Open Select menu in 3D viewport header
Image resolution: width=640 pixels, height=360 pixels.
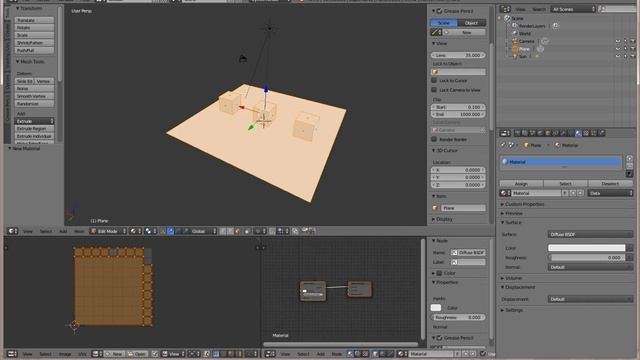pyautogui.click(x=46, y=231)
